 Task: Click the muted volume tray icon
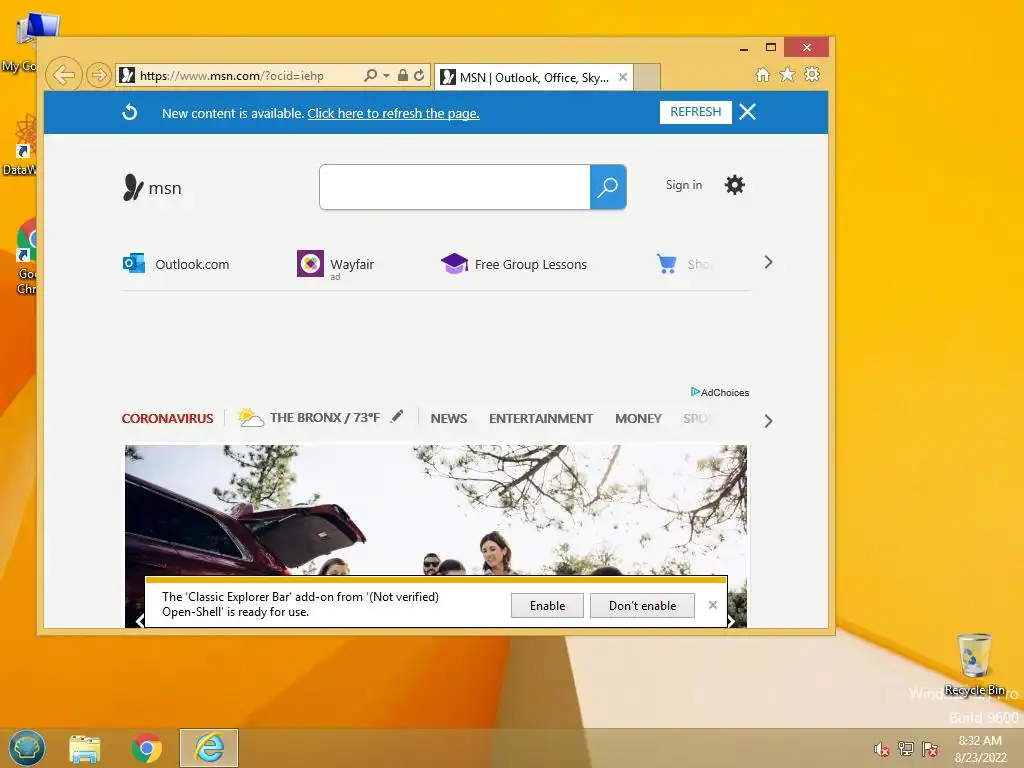tap(882, 749)
